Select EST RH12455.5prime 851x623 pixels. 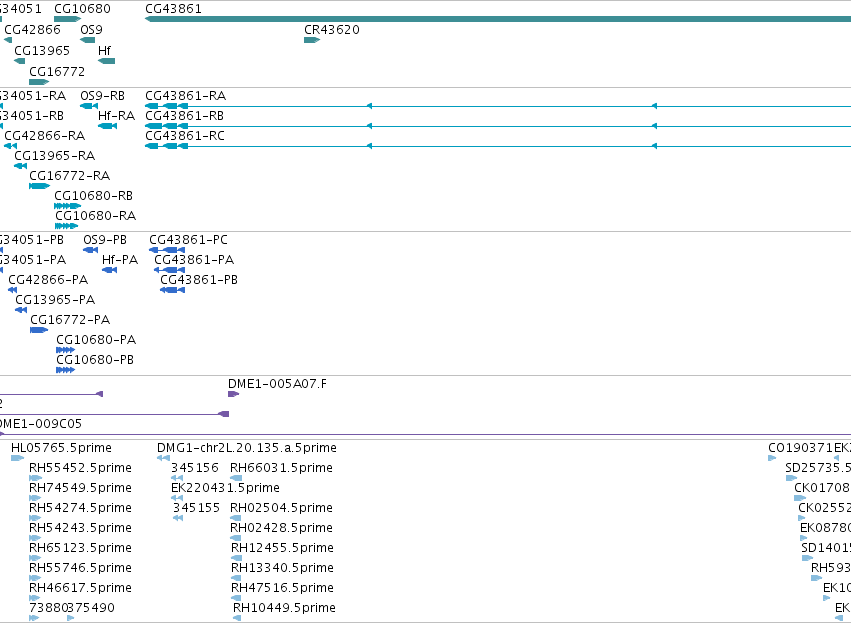[x=236, y=558]
